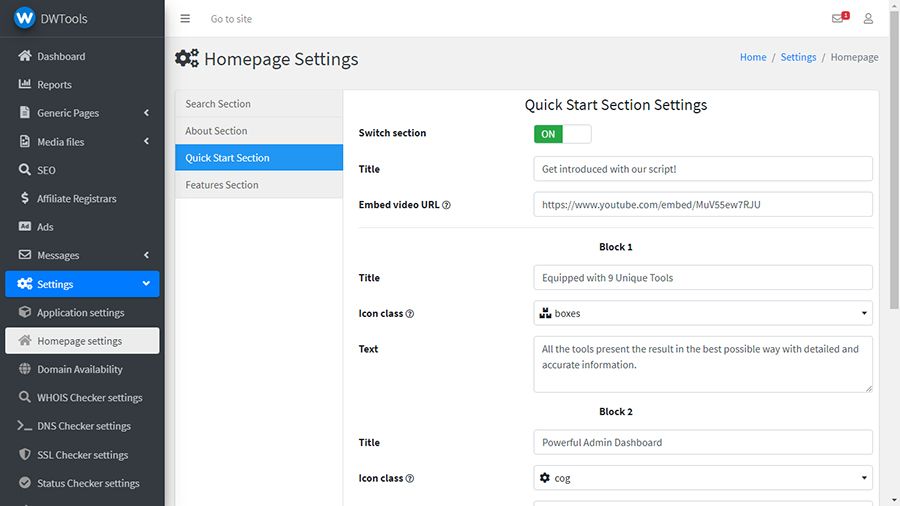Open the boxes icon class dropdown
Screen dimensions: 900x506
point(703,313)
